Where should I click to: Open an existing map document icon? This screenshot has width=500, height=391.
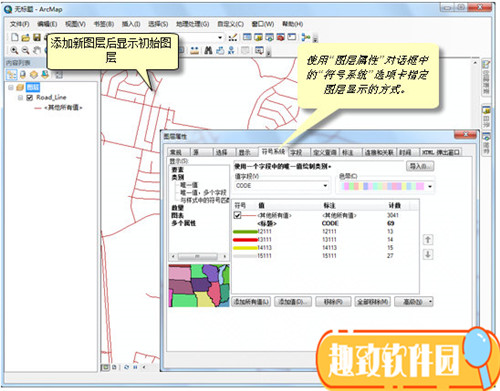click(x=26, y=37)
